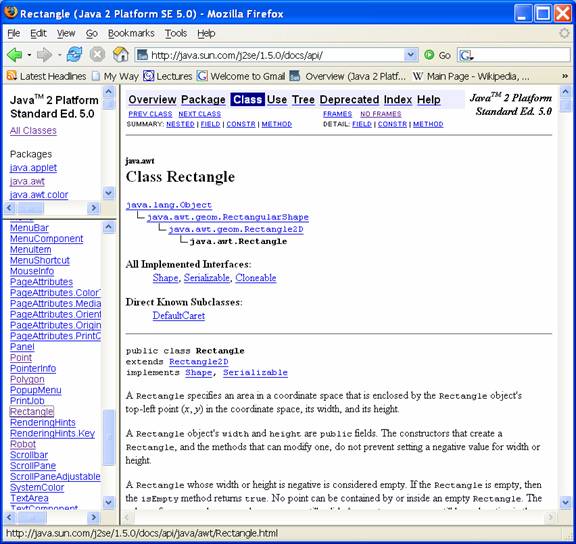
Task: Open the MenuShortcut class link
Action: point(40,260)
